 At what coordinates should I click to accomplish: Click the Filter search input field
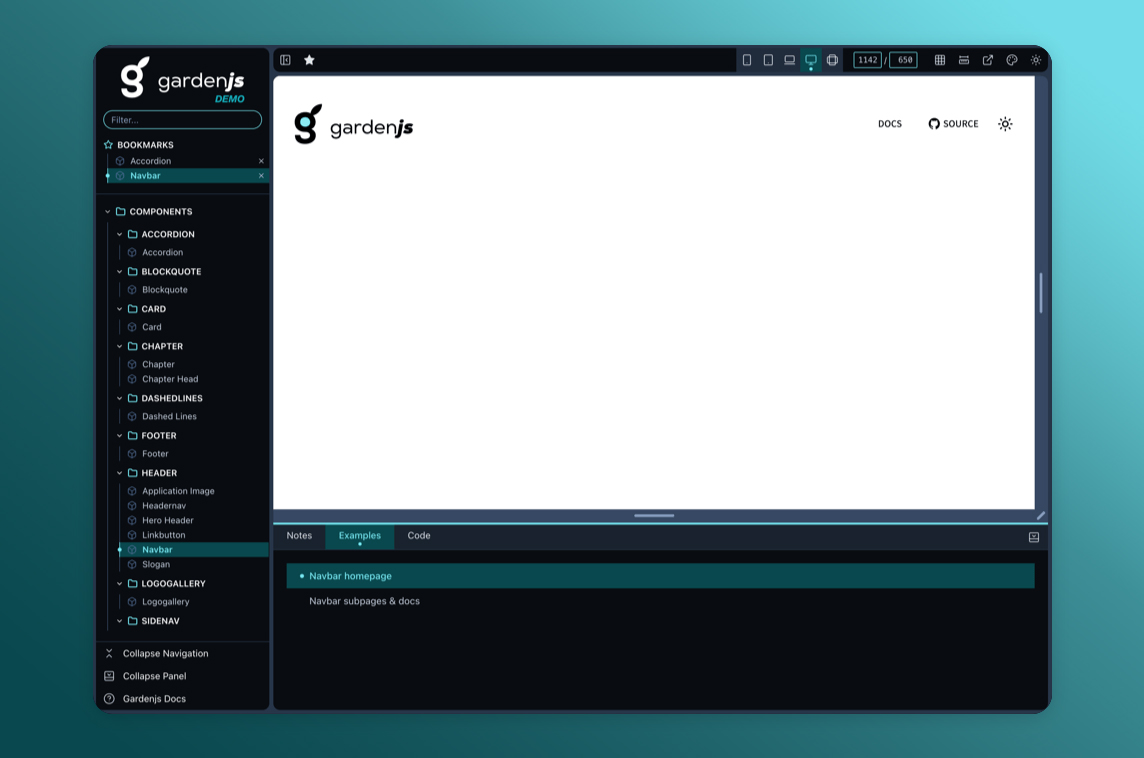click(182, 120)
